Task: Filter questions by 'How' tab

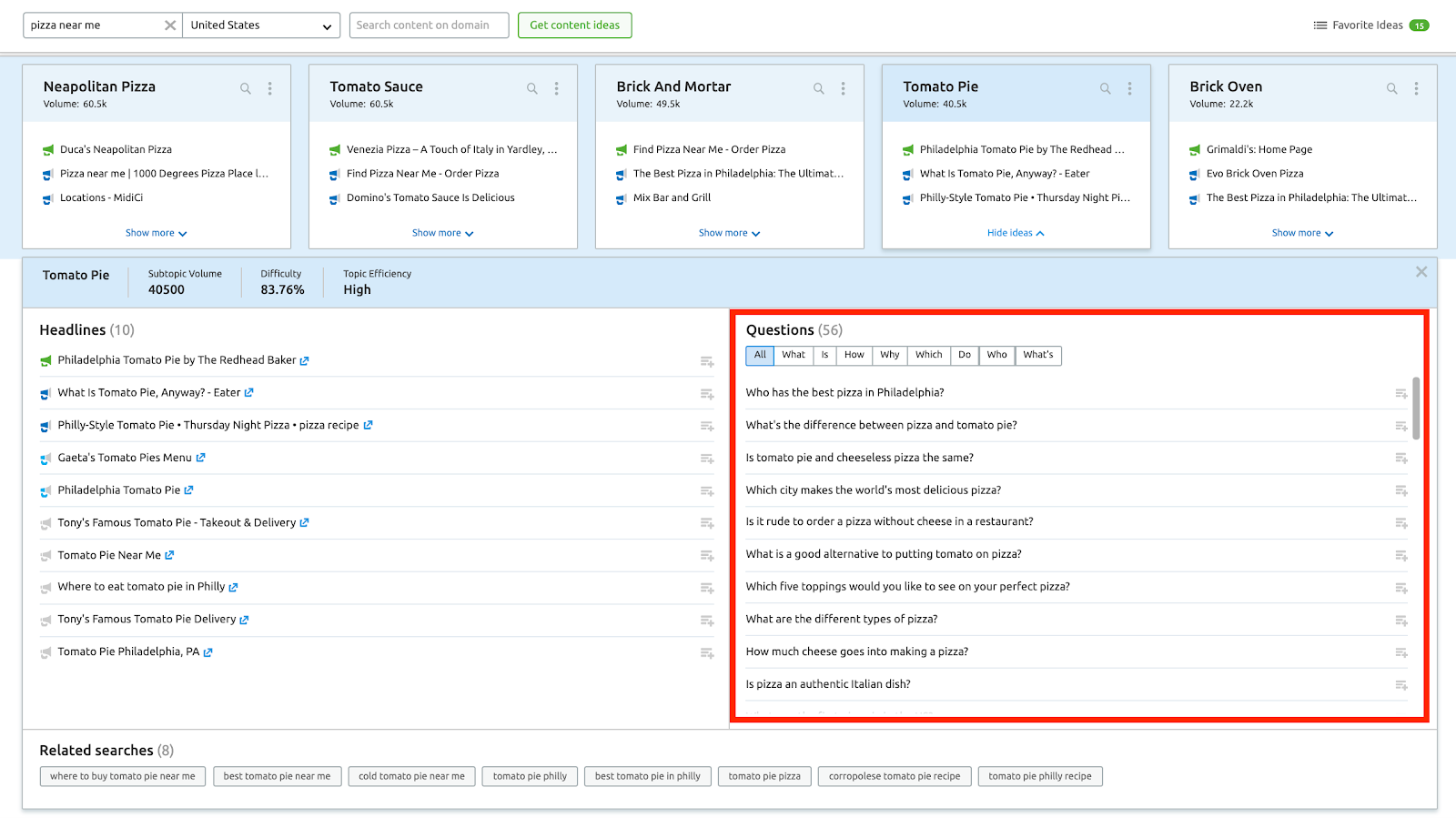Action: [854, 355]
